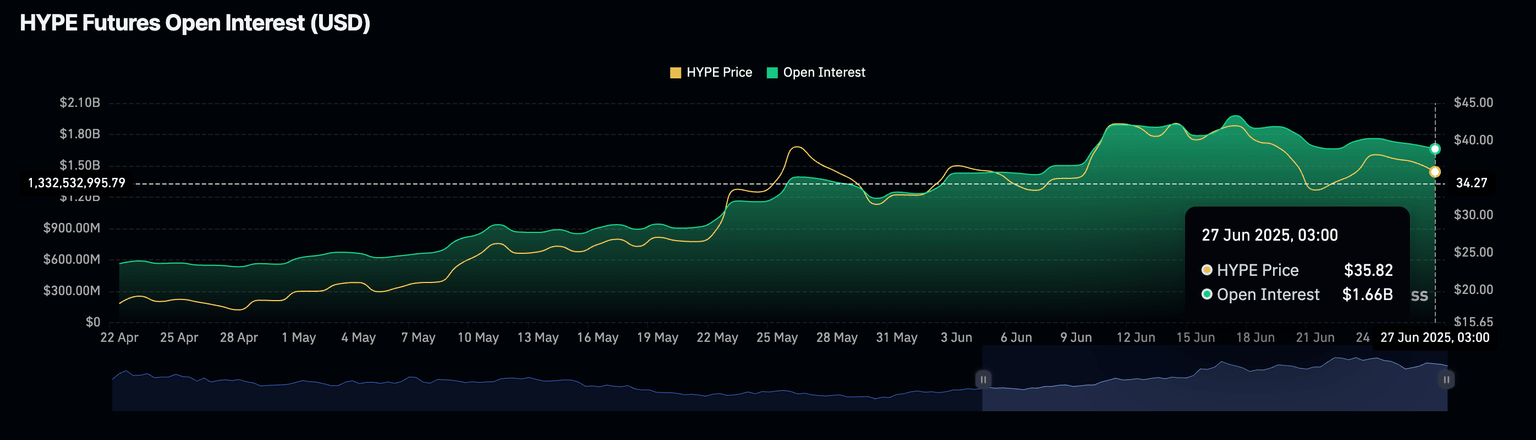Click the yellow price peak near 25 May
This screenshot has height=440, width=1536.
coord(796,148)
